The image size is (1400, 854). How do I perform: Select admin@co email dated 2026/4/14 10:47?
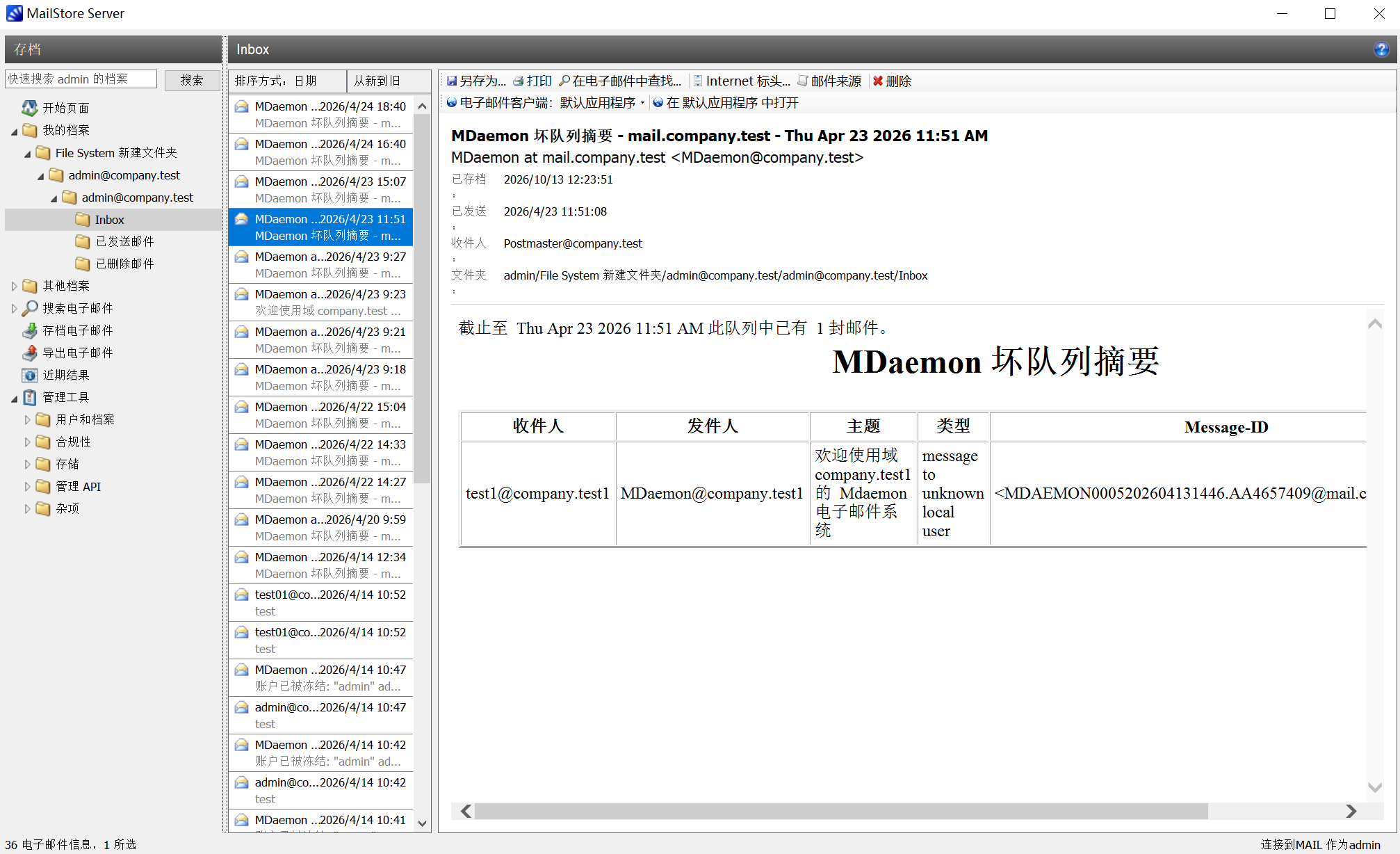321,716
